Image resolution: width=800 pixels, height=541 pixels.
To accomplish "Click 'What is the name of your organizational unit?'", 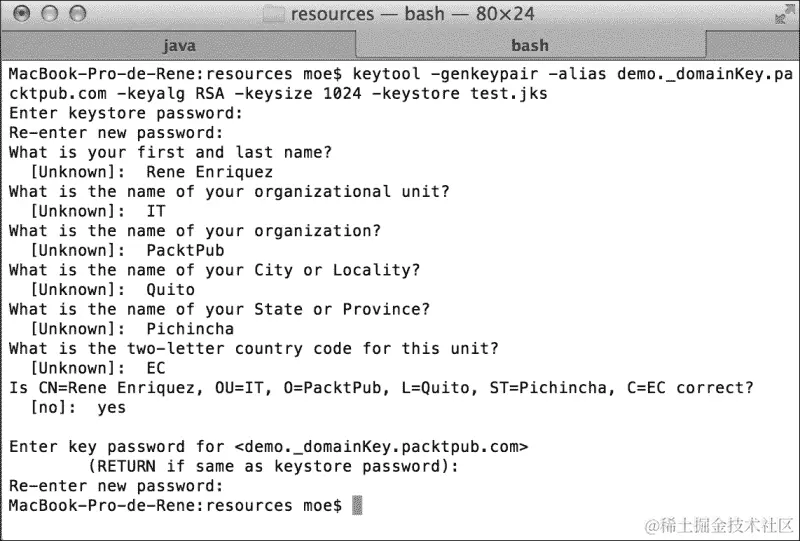I will [229, 192].
